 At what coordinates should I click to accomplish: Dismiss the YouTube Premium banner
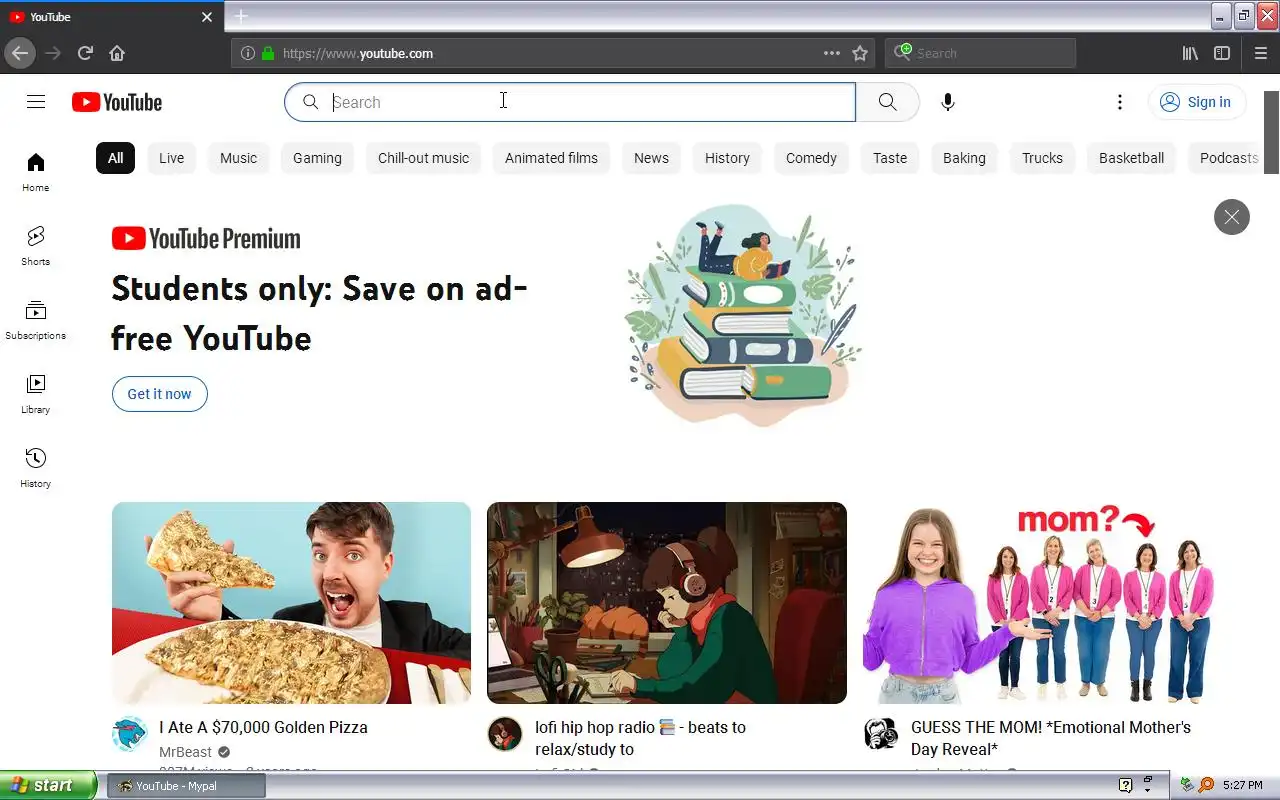1232,217
